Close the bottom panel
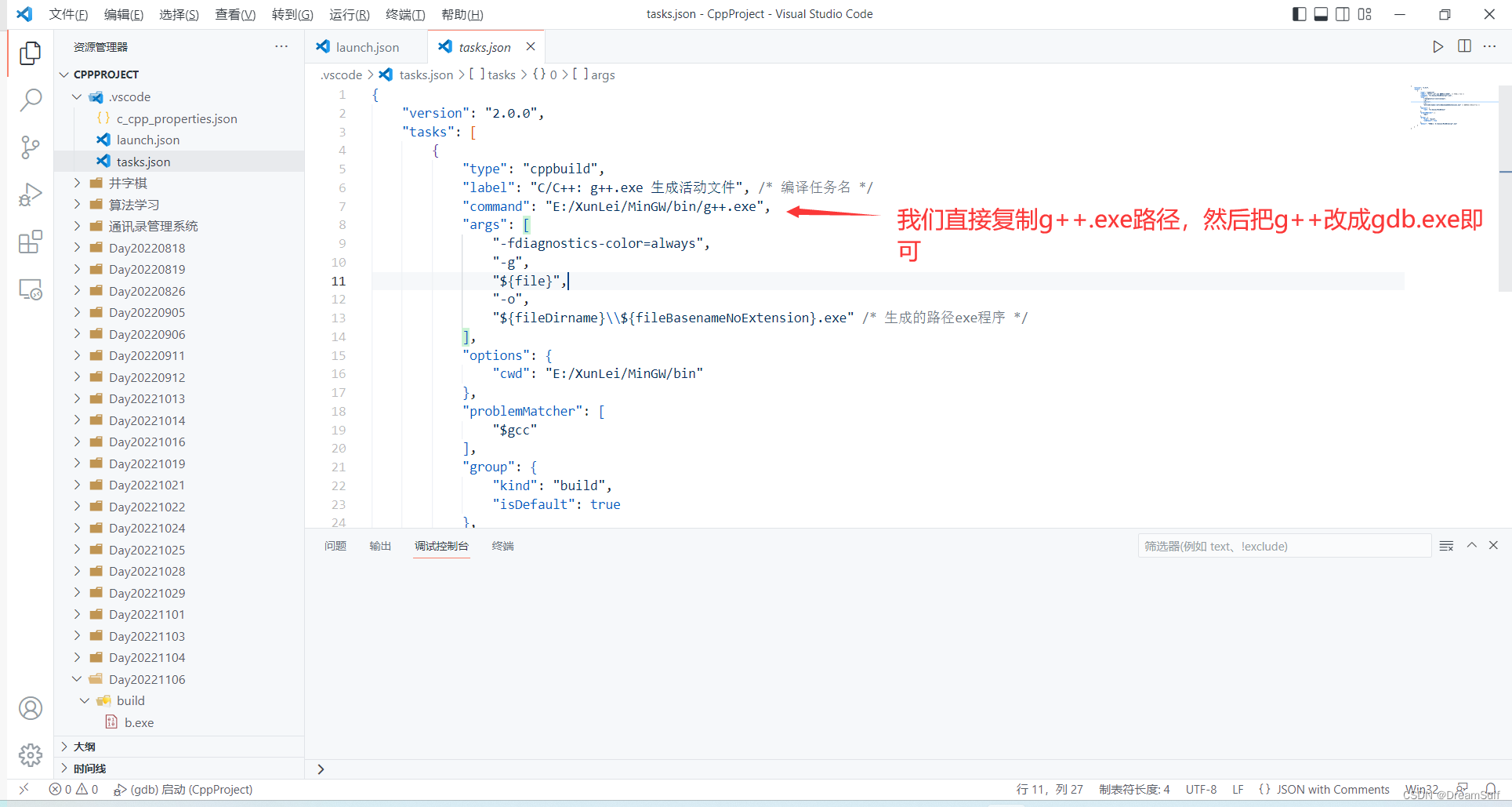This screenshot has height=807, width=1512. pos(1493,545)
